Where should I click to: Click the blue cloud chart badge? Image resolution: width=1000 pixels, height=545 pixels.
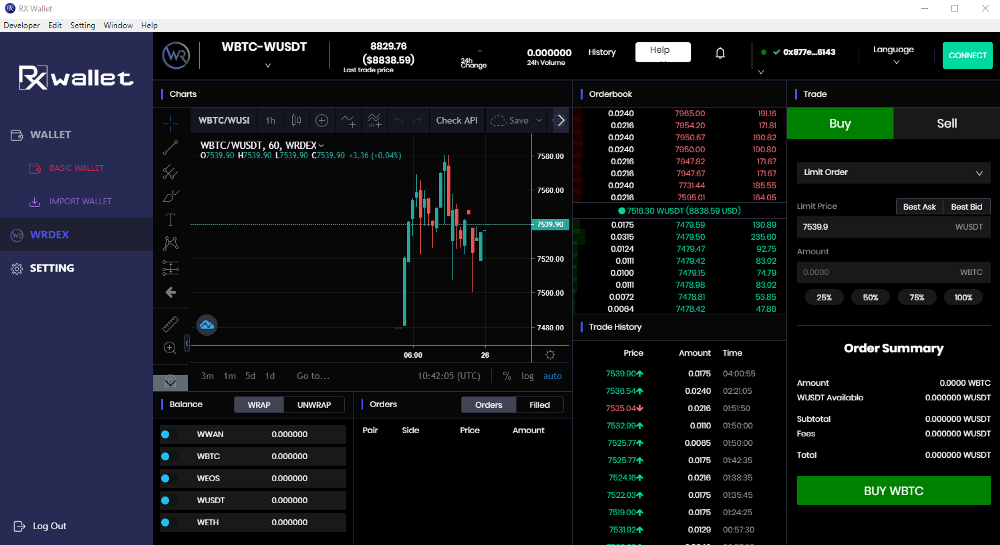coord(207,325)
